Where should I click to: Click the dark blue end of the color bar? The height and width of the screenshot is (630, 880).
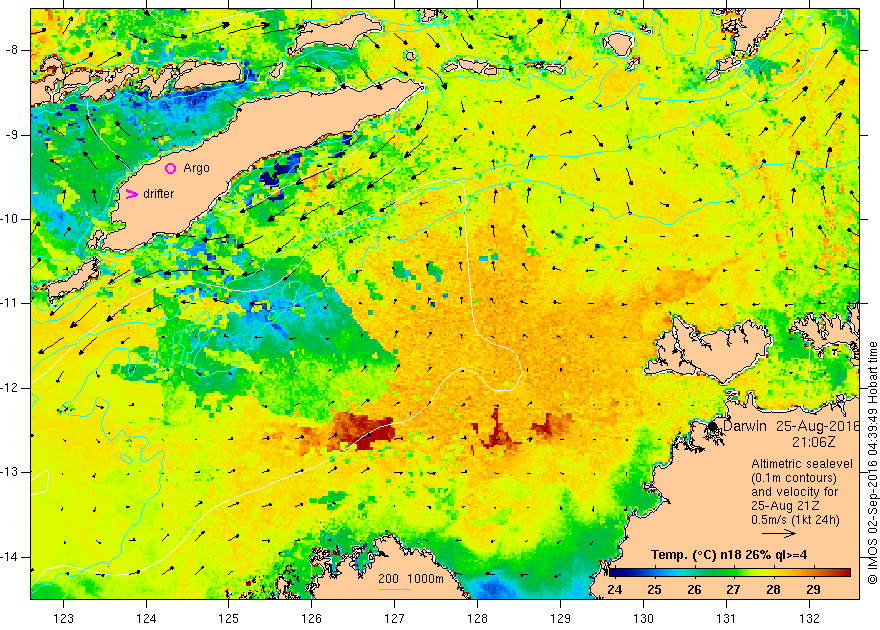(615, 573)
